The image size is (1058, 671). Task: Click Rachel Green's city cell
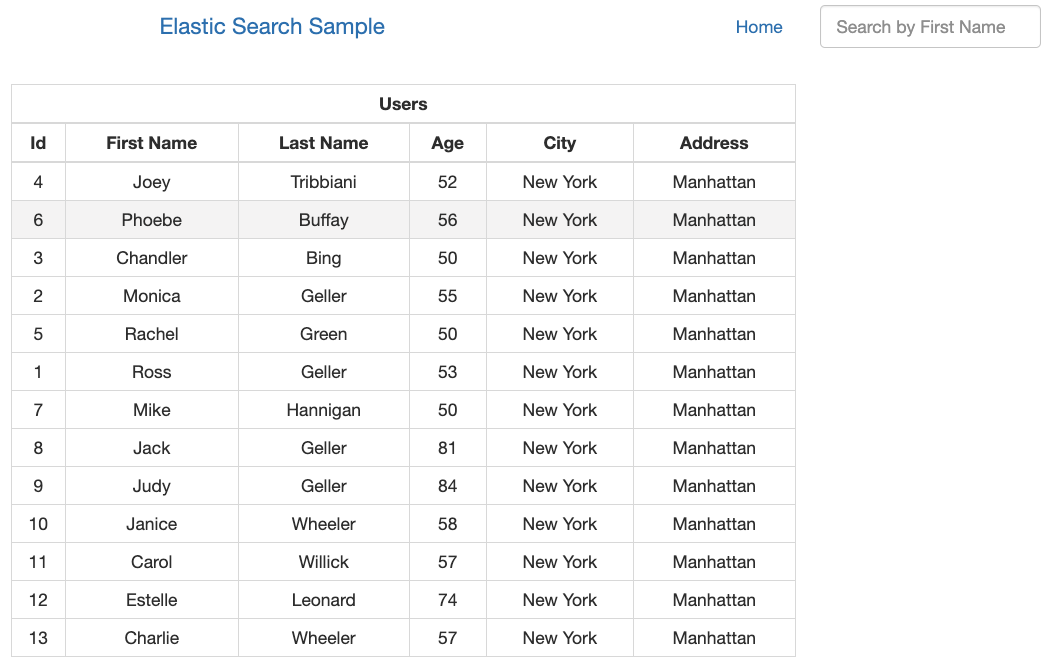coord(559,333)
